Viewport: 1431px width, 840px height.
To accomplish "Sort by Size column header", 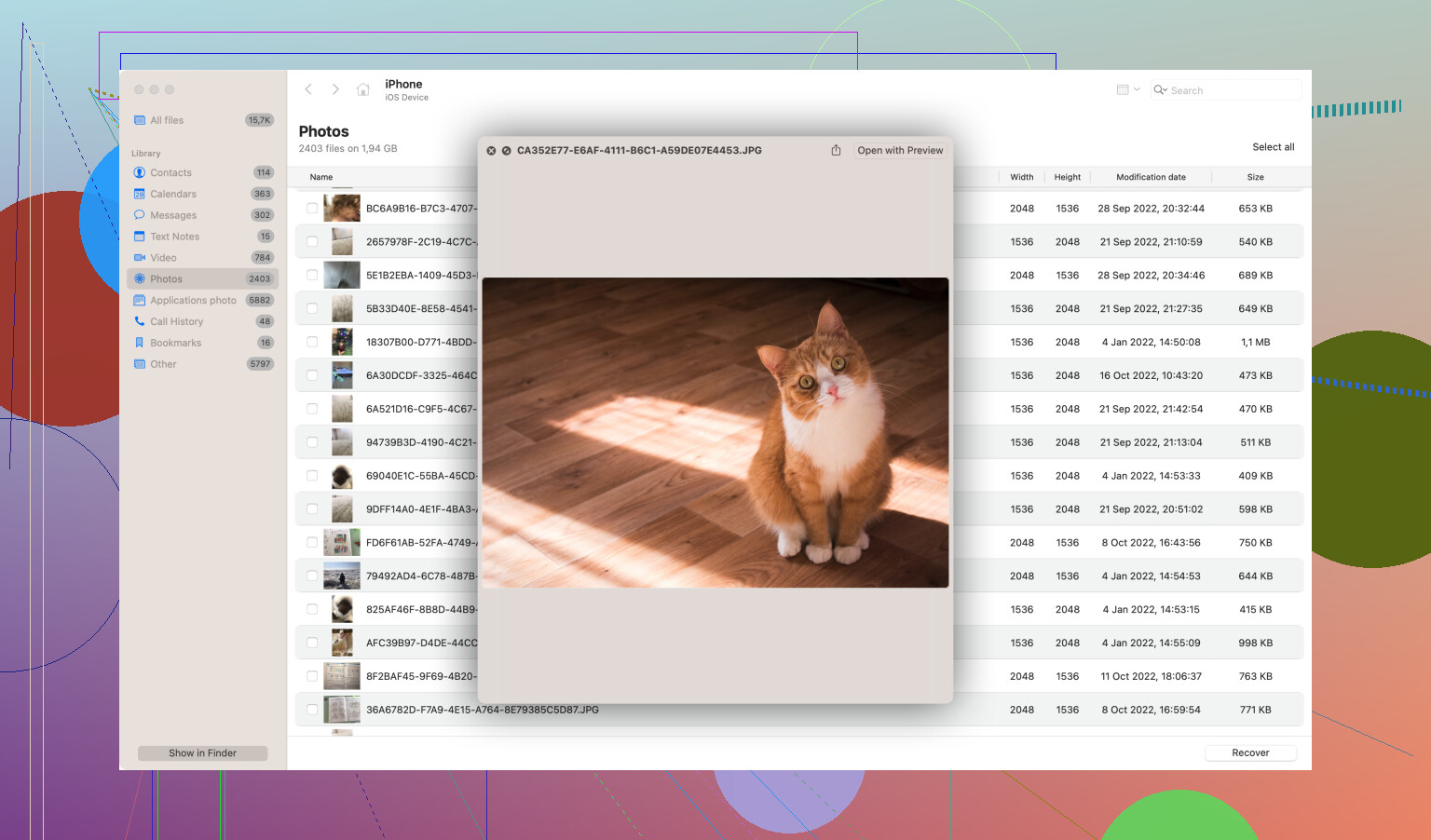I will (1256, 177).
